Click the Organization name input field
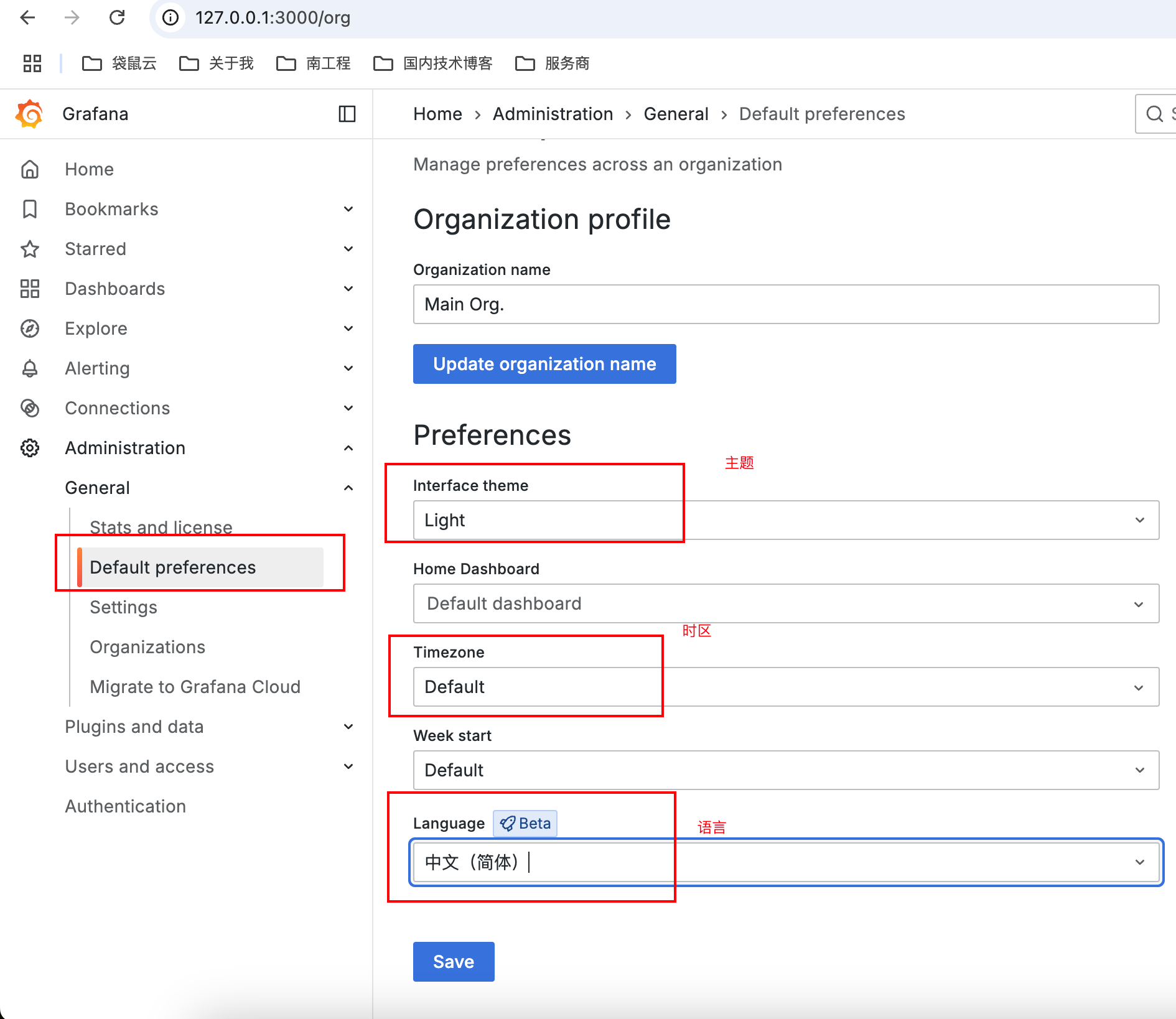Screen dimensions: 1176x1019 pyautogui.click(x=786, y=304)
